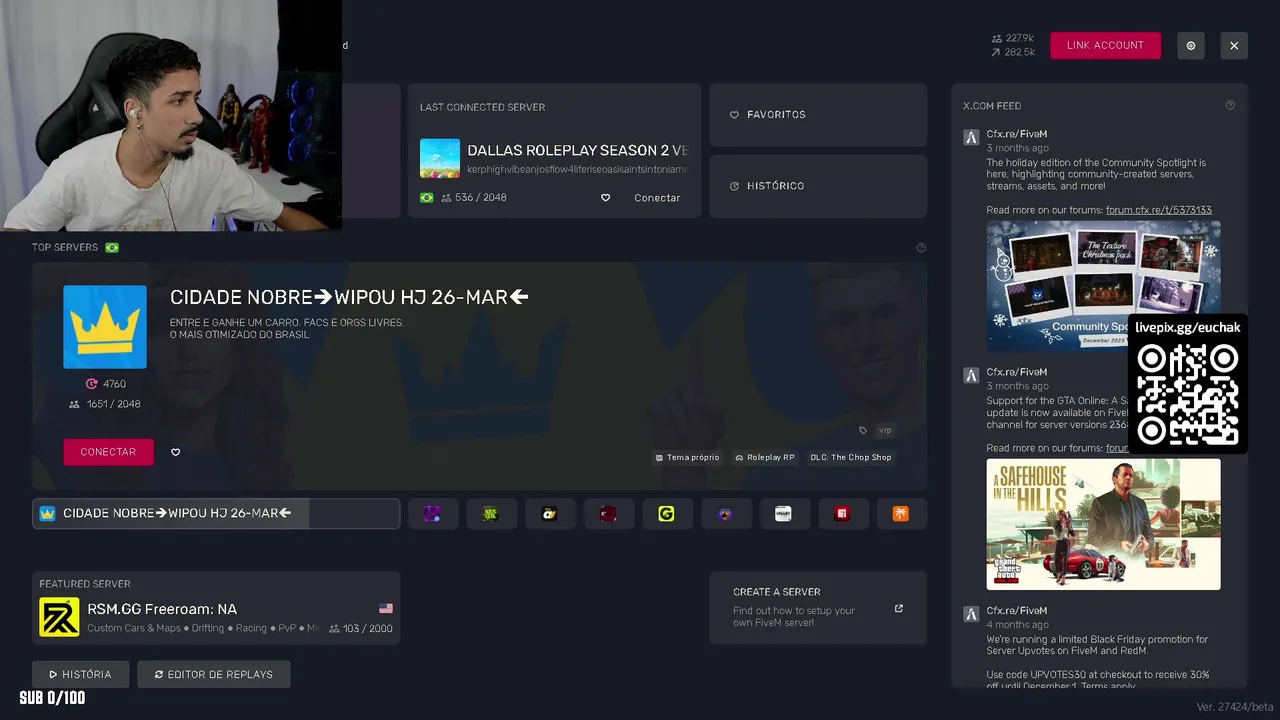Select the dark maroon server icon tile

click(x=608, y=513)
